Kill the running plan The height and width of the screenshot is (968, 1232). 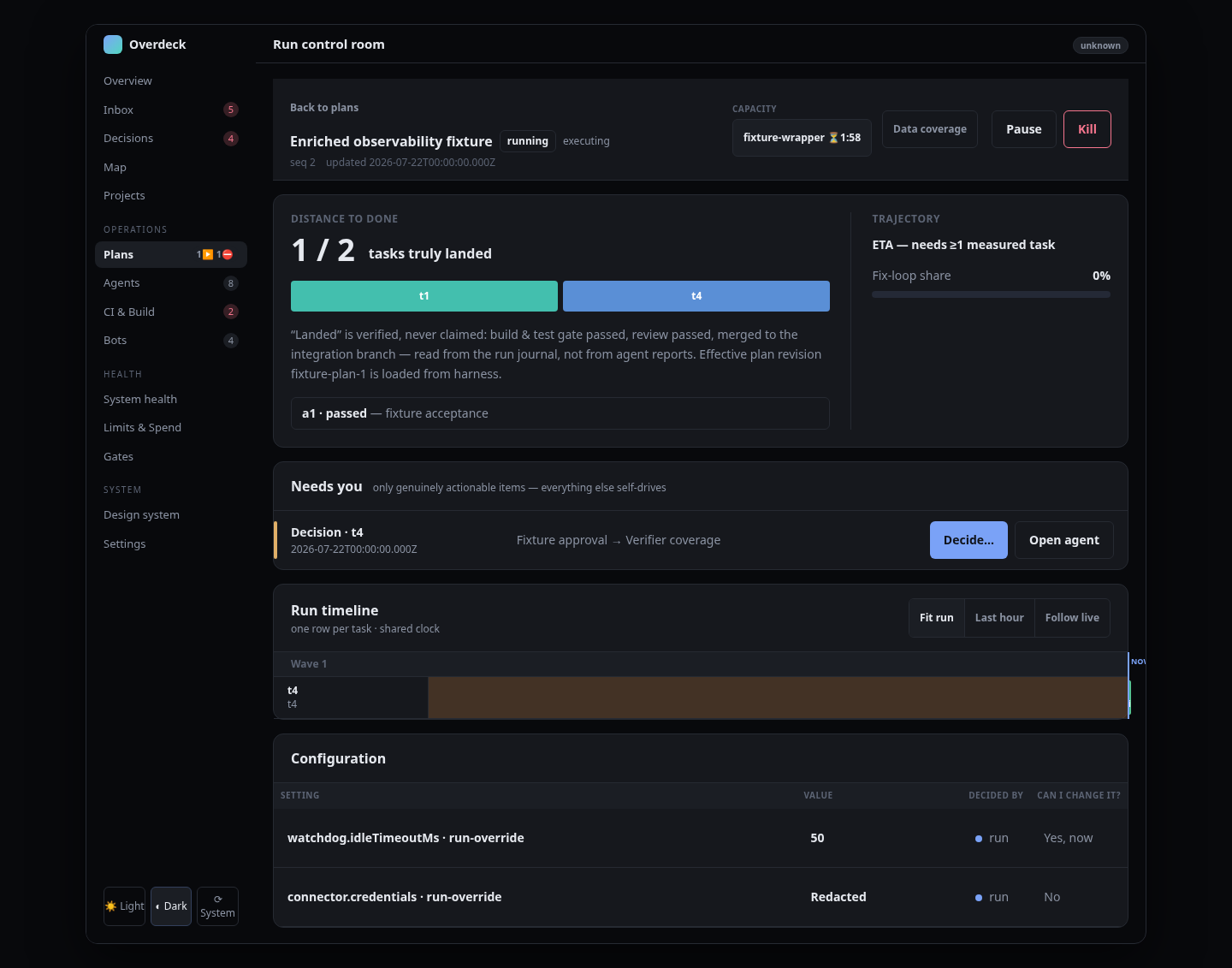pyautogui.click(x=1087, y=129)
